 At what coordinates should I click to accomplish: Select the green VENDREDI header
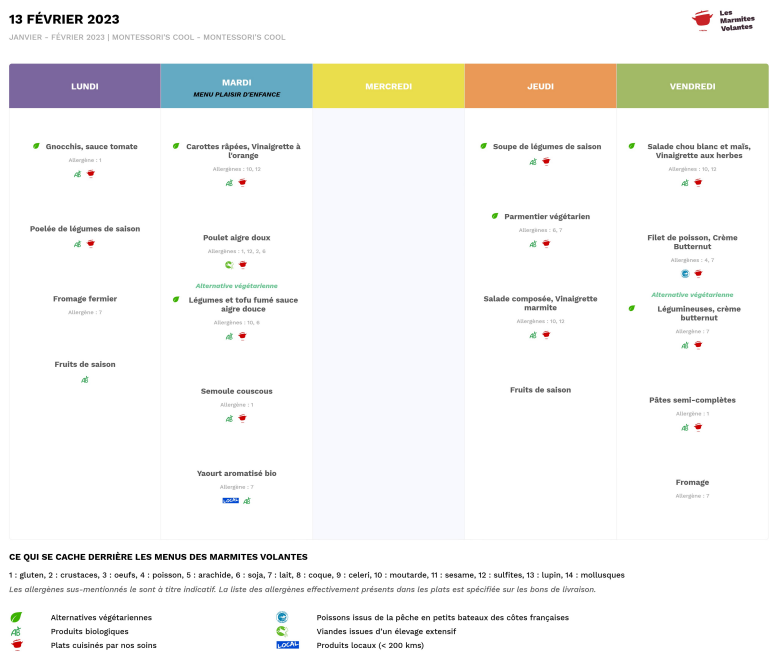(692, 86)
